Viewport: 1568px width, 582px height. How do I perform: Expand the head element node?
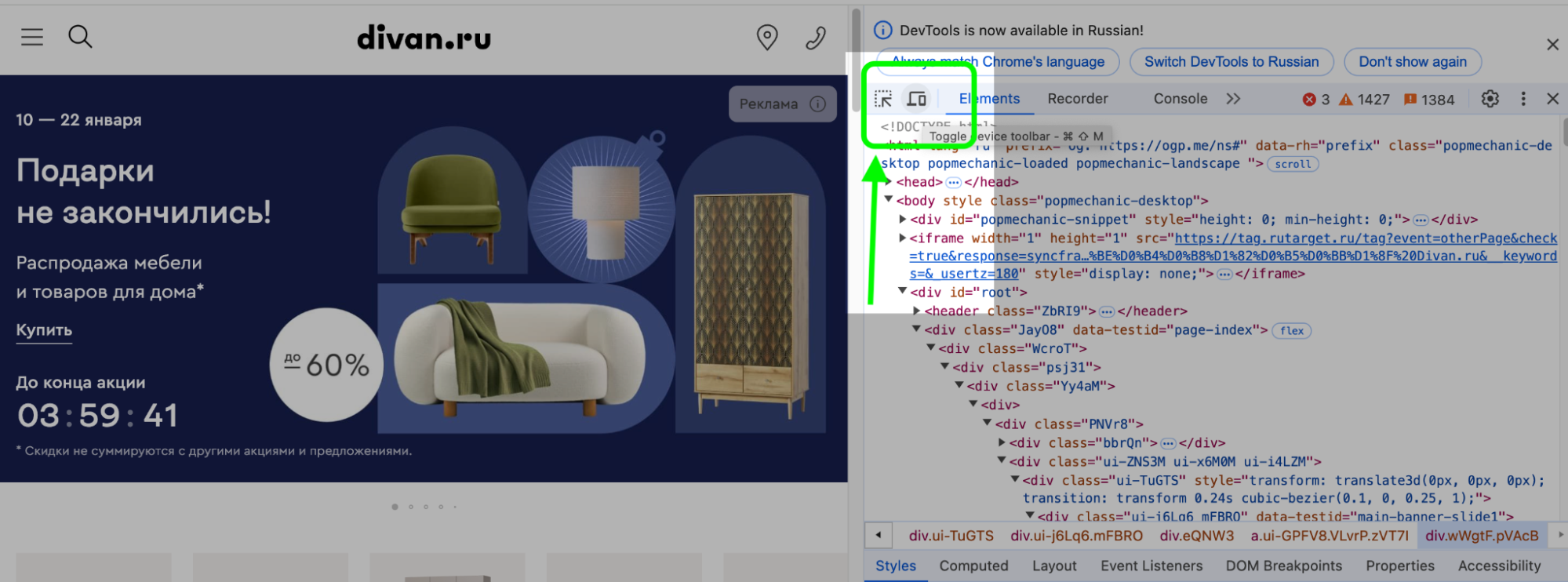click(889, 182)
